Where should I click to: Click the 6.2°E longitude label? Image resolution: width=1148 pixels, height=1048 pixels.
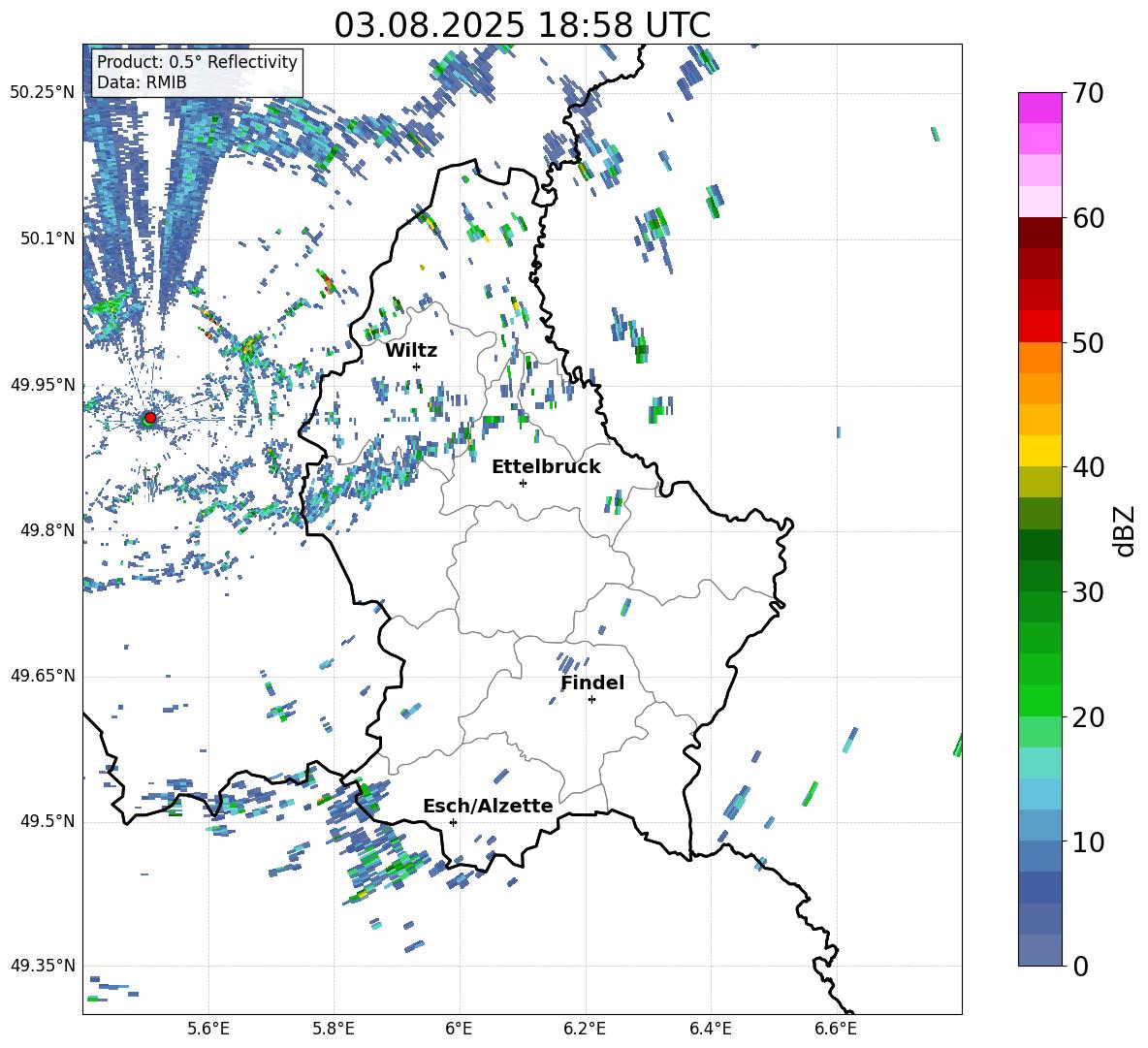pos(585,1029)
